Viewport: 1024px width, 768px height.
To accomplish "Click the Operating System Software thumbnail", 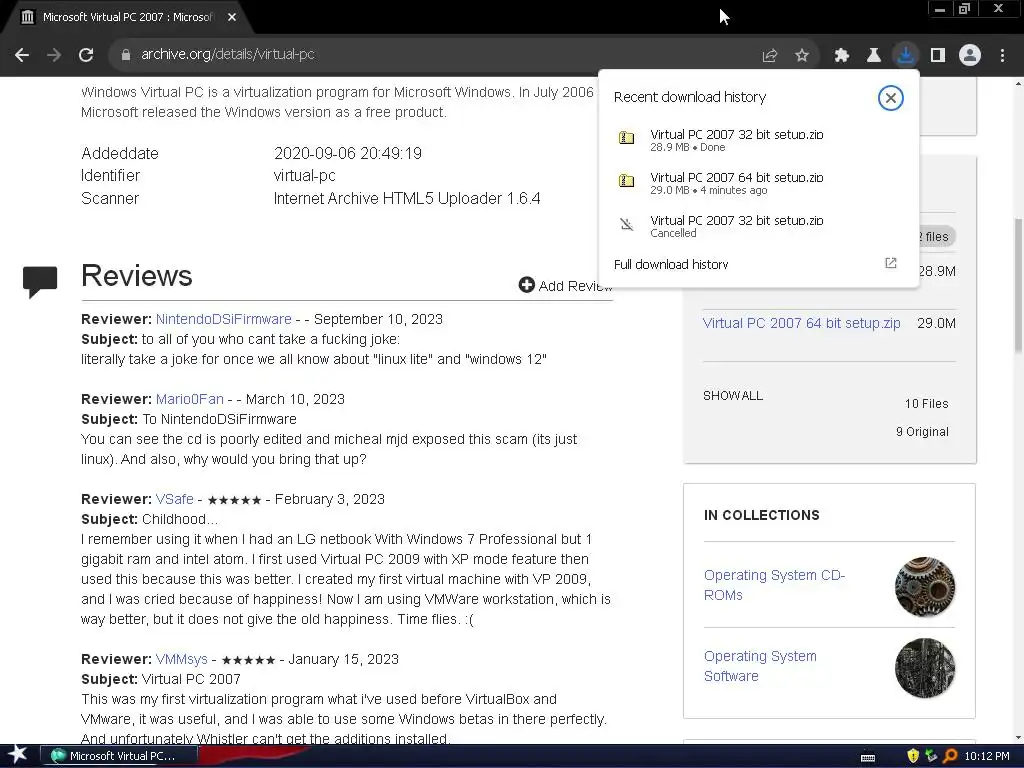I will click(925, 667).
